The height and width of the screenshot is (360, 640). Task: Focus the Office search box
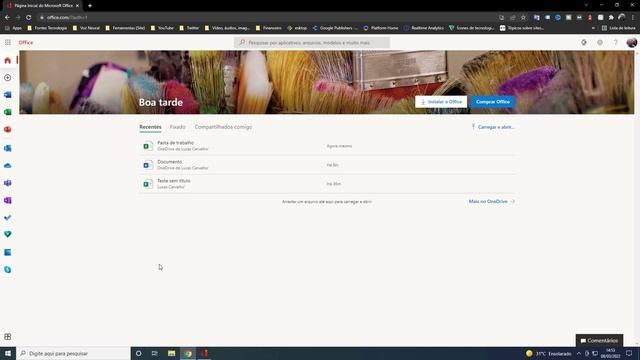(312, 42)
